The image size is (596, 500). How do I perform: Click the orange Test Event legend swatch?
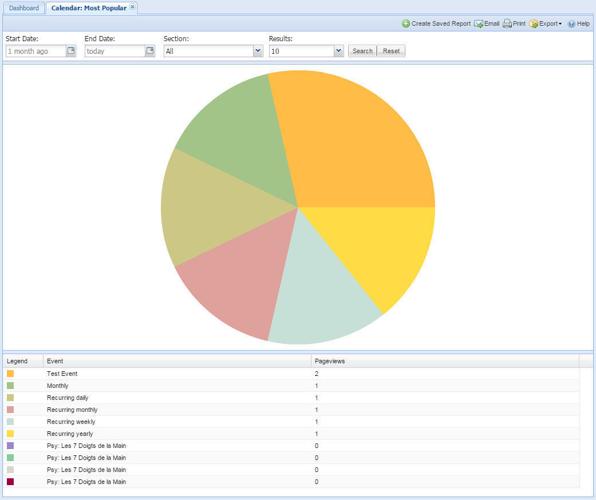10,374
